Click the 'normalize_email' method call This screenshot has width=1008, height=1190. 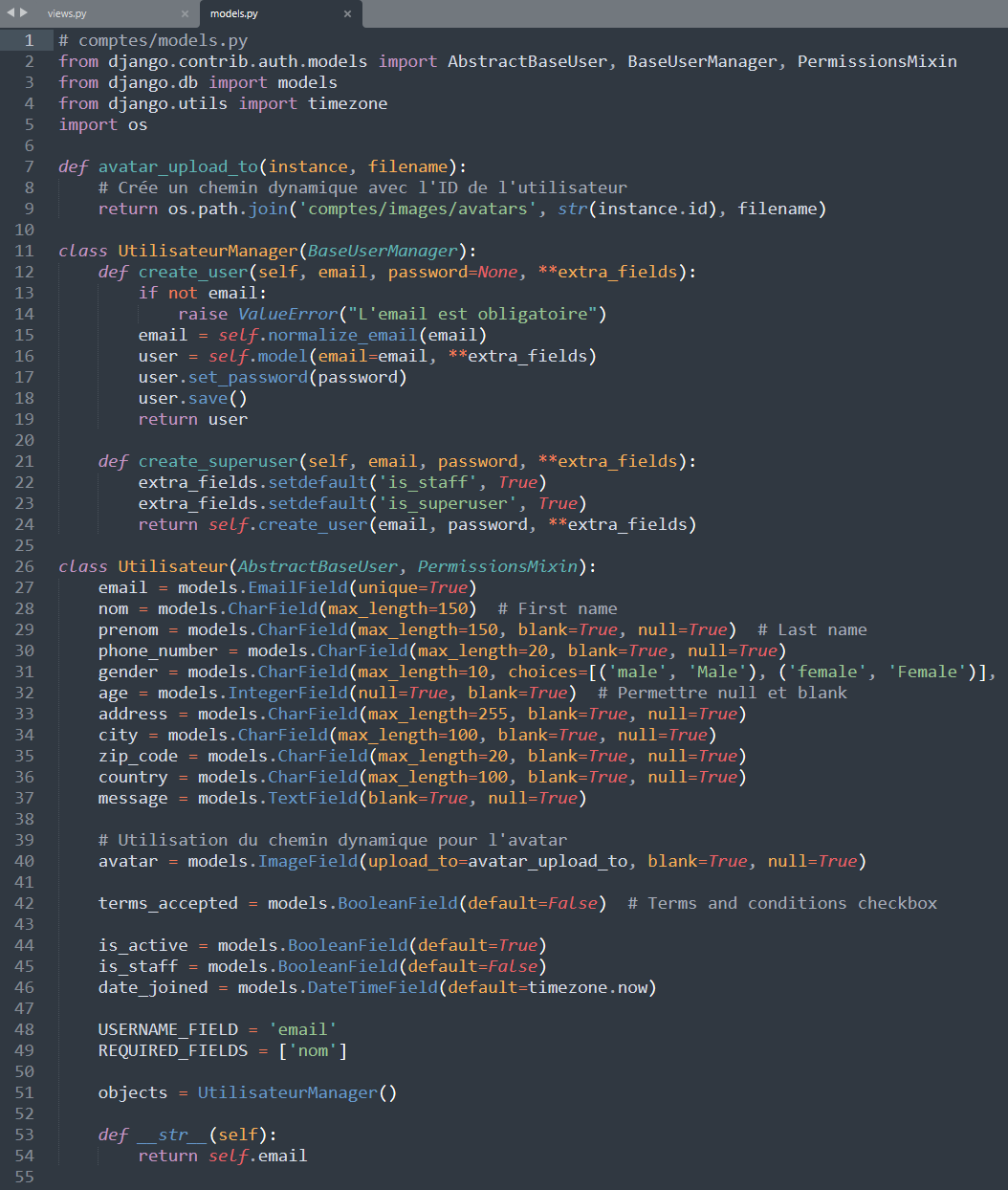(342, 335)
